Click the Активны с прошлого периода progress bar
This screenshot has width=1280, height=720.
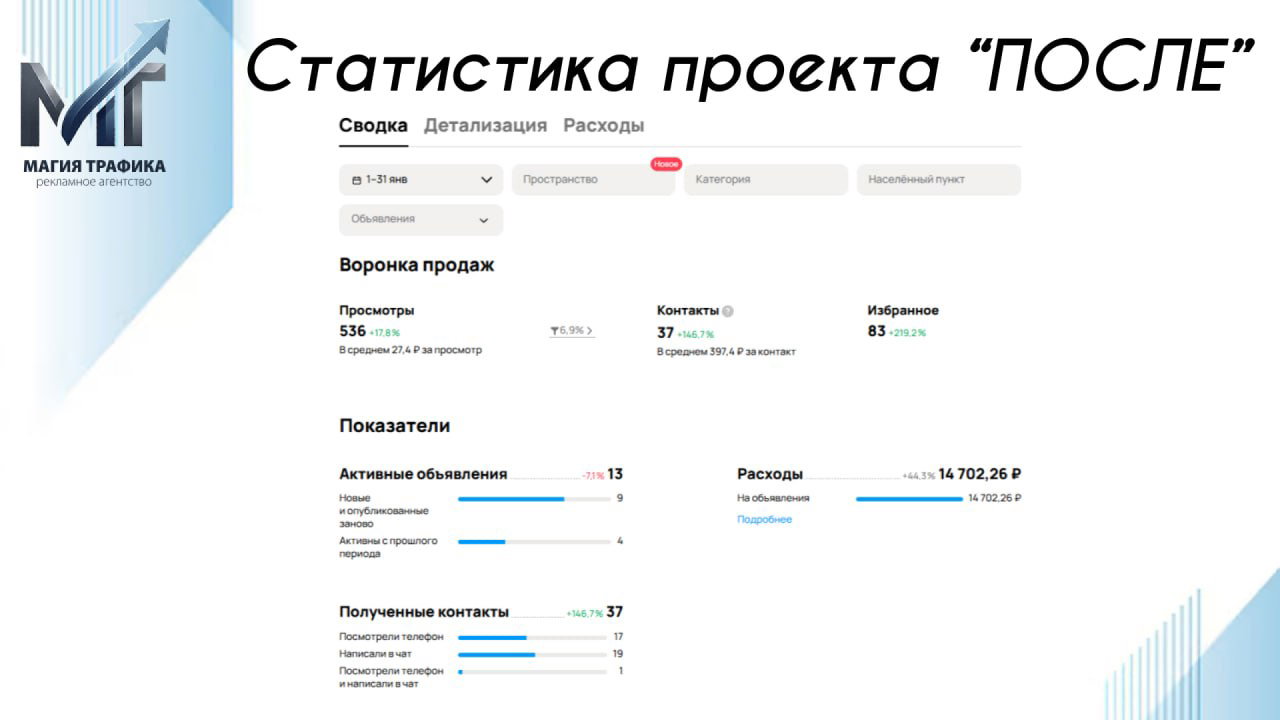pyautogui.click(x=534, y=542)
